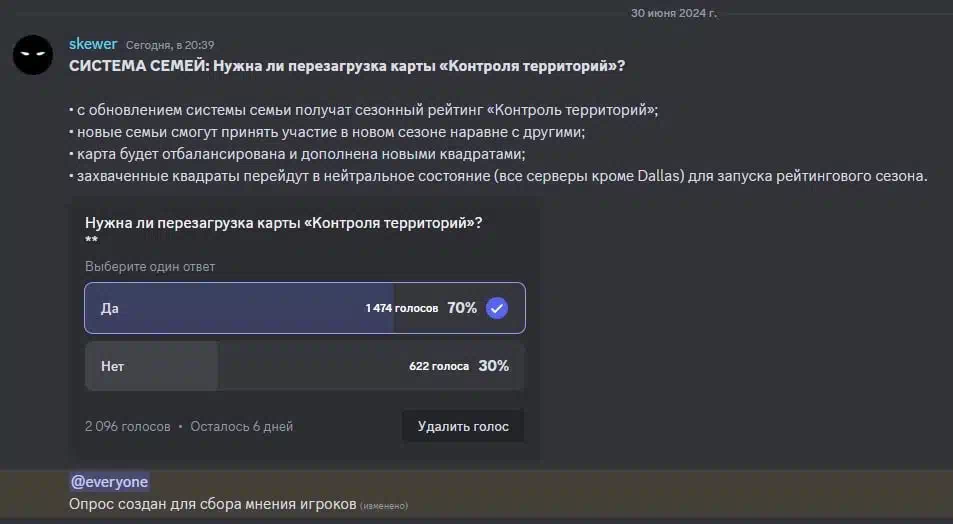
Task: Click the 30 июня 2024 г. date divider
Action: click(x=673, y=13)
